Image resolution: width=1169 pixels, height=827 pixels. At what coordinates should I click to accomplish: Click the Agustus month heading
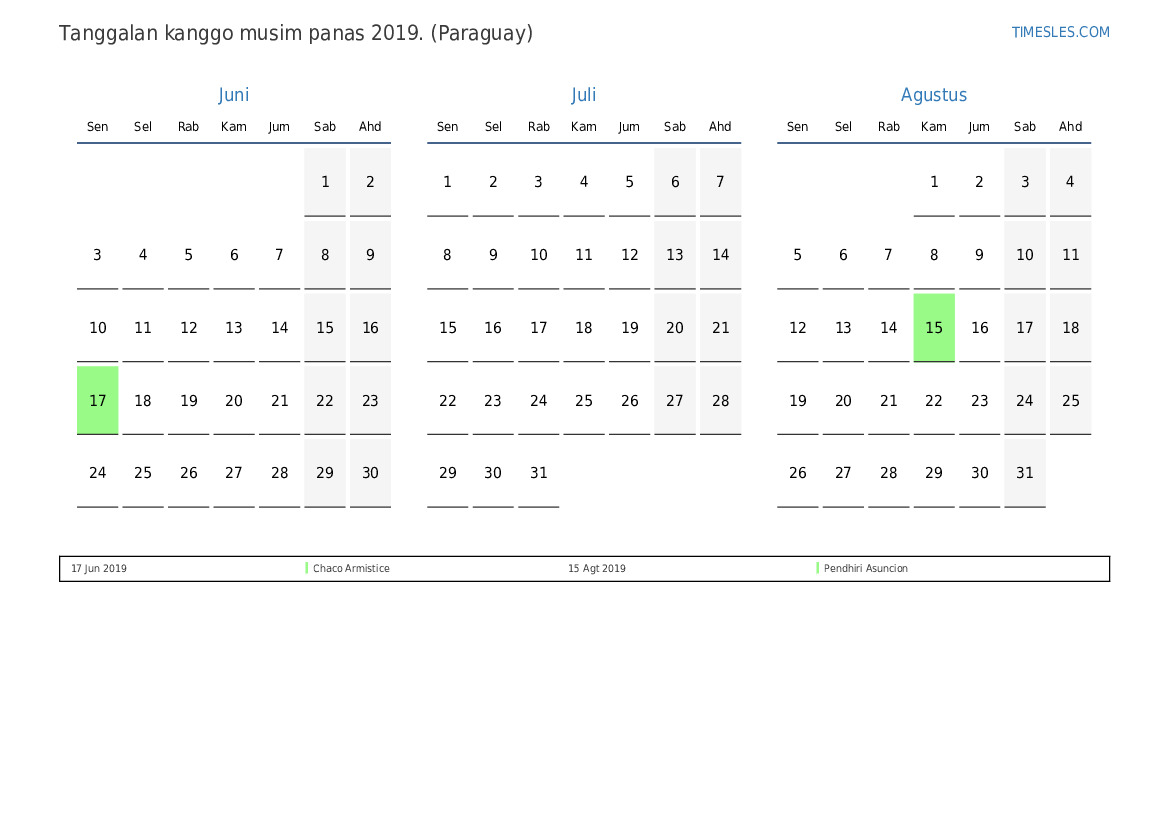tap(933, 95)
